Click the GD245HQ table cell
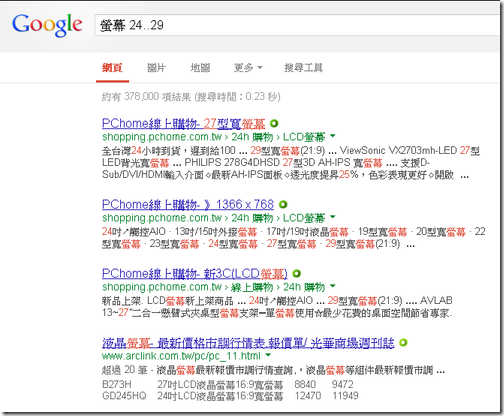 124,396
